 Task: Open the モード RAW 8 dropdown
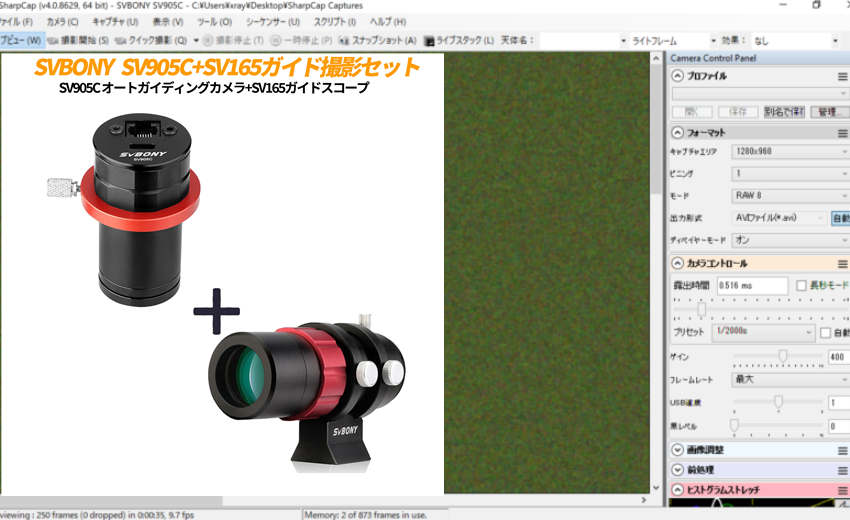(790, 195)
